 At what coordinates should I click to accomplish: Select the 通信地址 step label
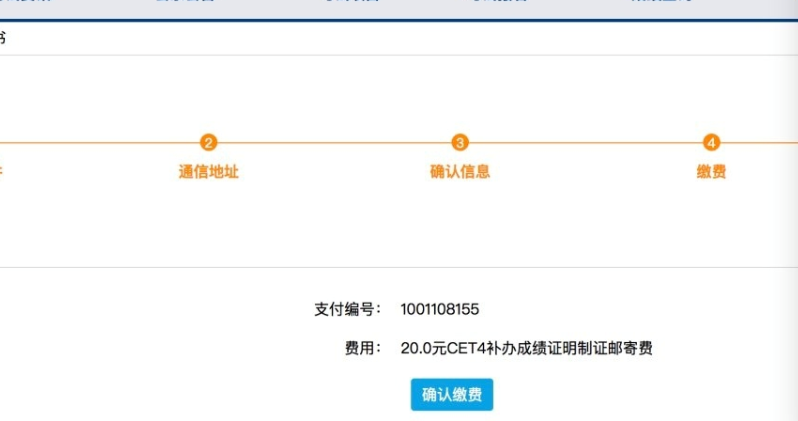[x=208, y=172]
